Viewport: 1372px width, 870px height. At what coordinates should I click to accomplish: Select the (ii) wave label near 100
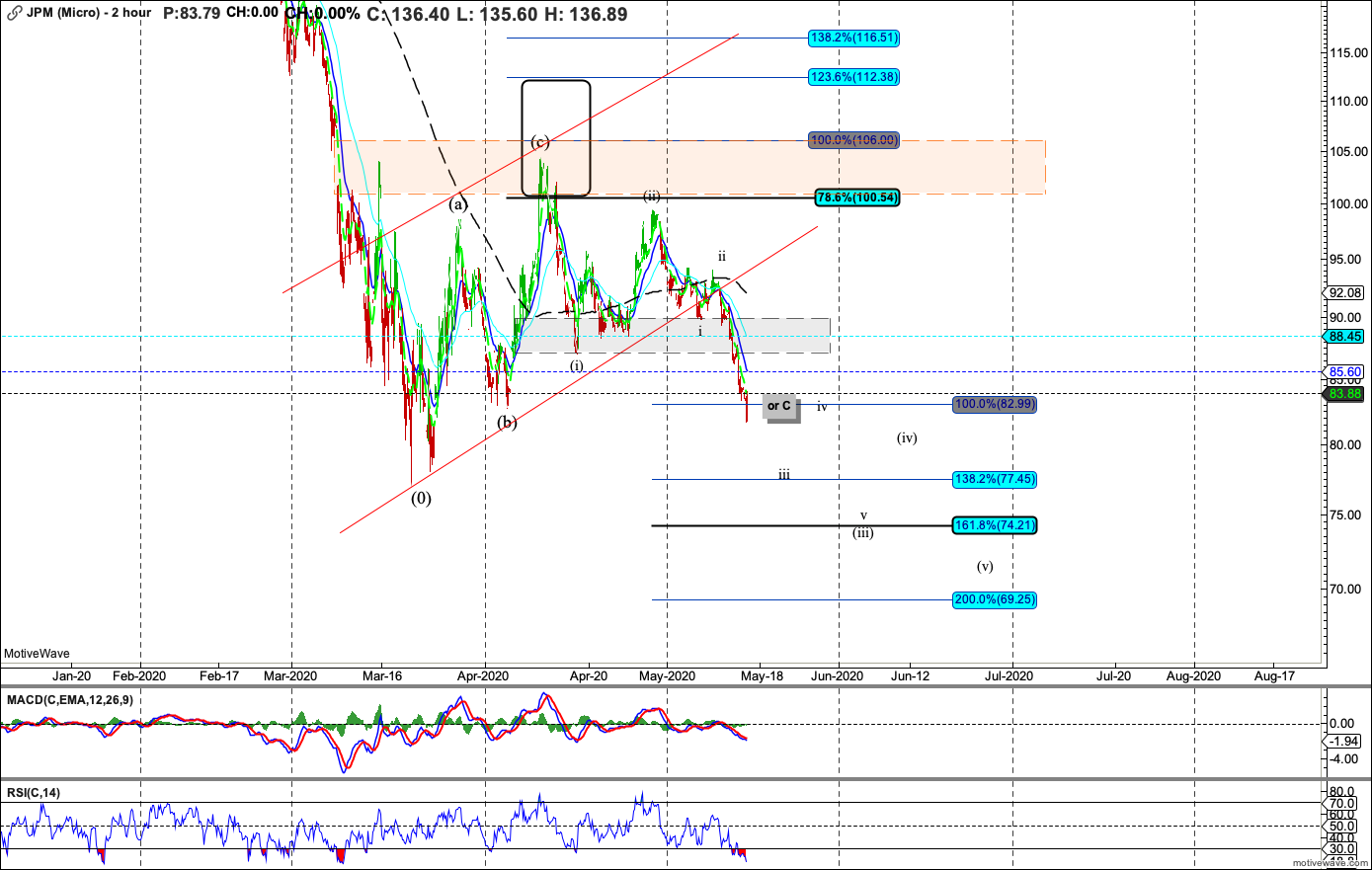652,196
